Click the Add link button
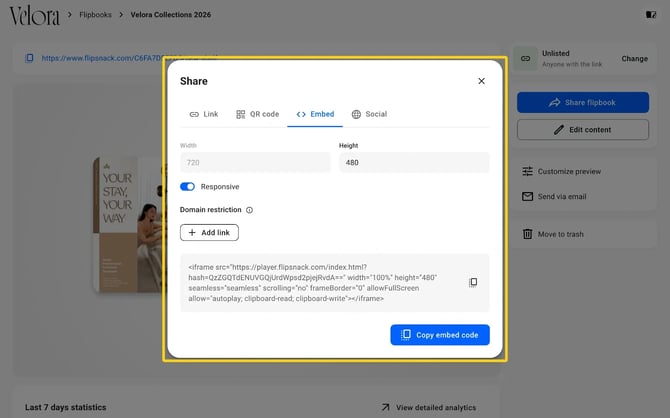This screenshot has height=418, width=670. [x=209, y=233]
